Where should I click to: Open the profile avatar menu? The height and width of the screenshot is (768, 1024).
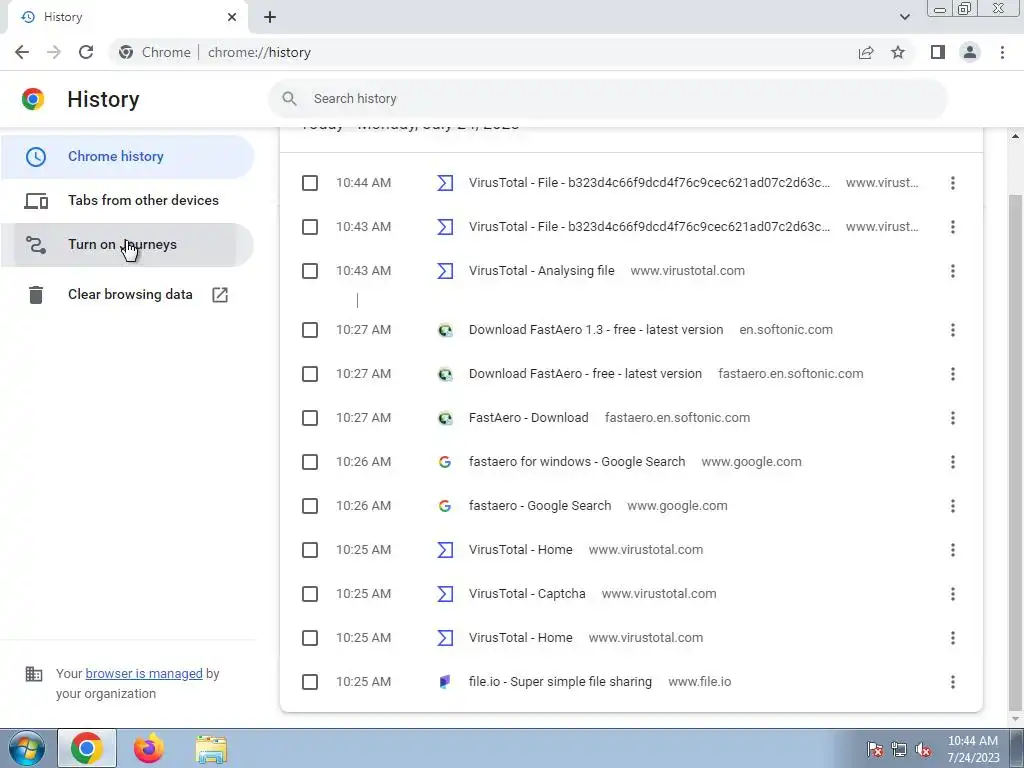click(970, 52)
